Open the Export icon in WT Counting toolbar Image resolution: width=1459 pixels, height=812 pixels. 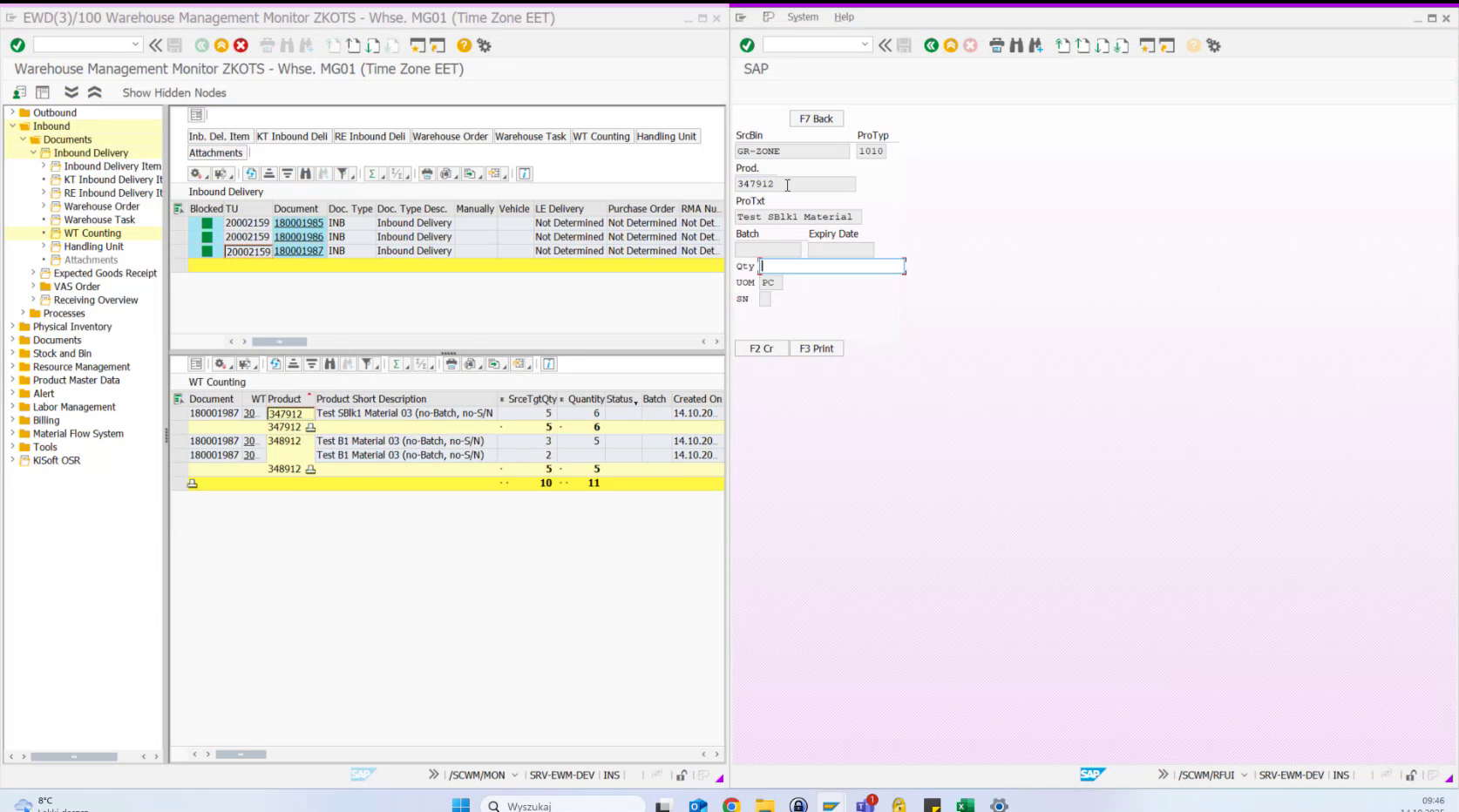tap(494, 364)
